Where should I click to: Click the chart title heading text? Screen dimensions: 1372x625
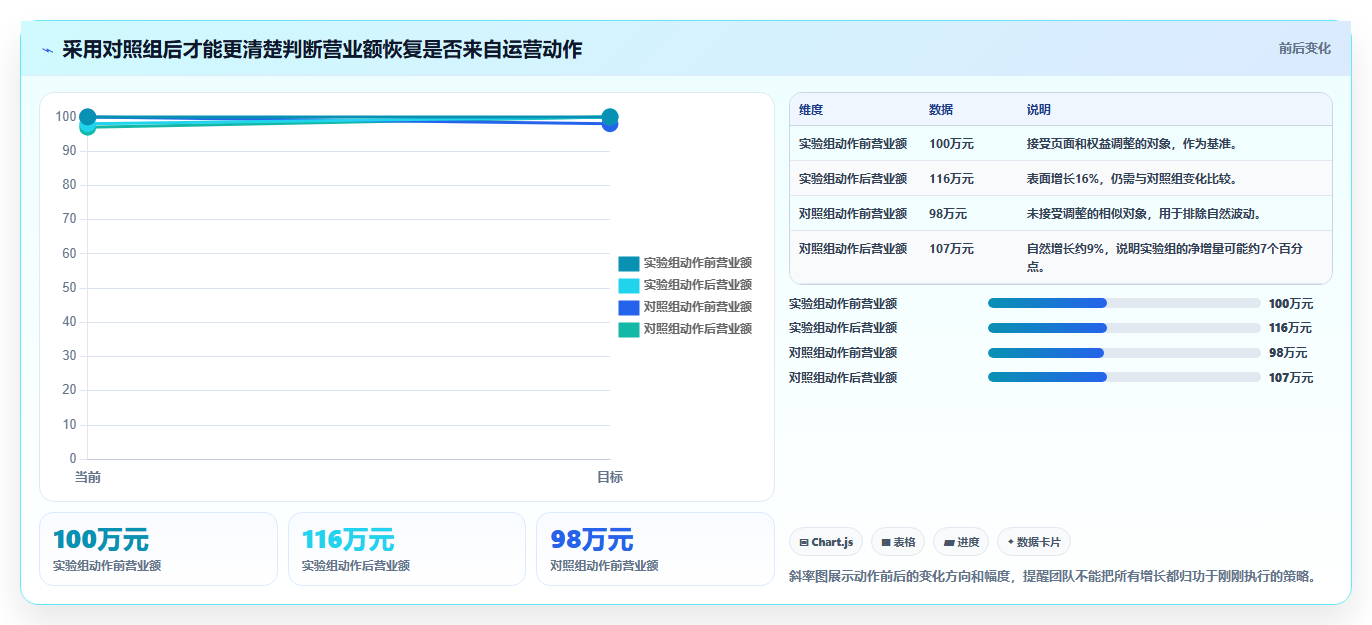pos(322,50)
